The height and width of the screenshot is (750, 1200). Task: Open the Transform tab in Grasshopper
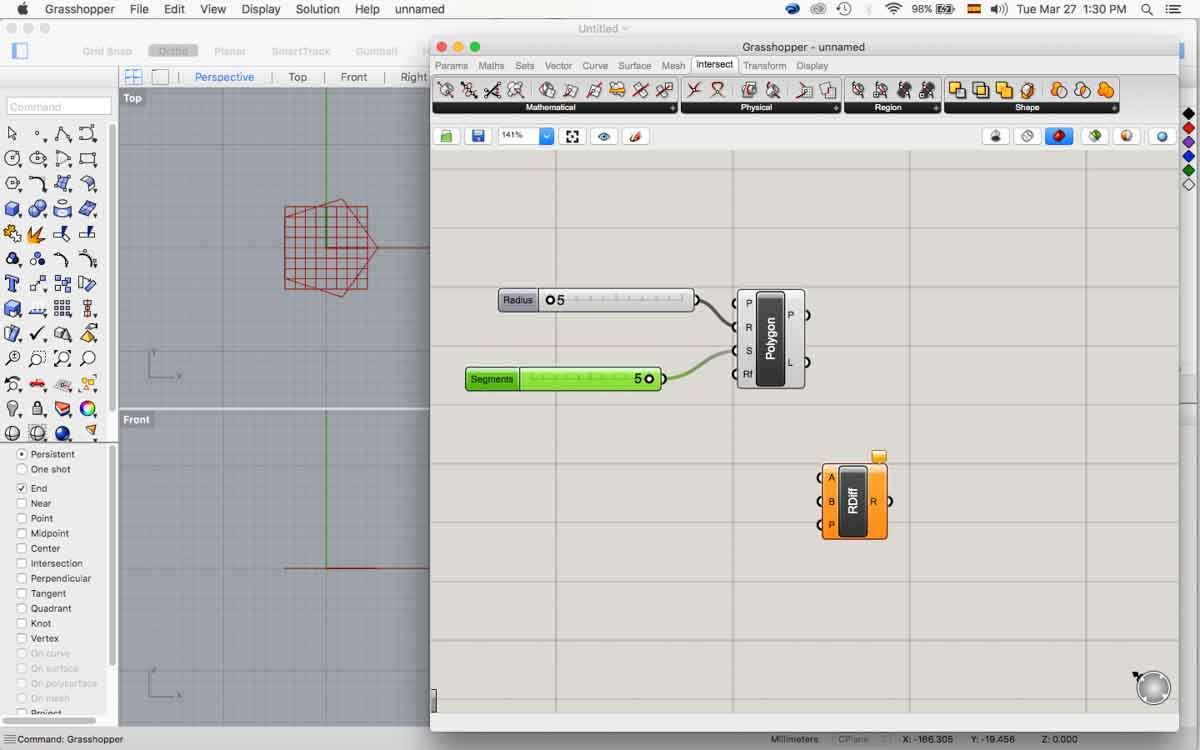coord(764,66)
